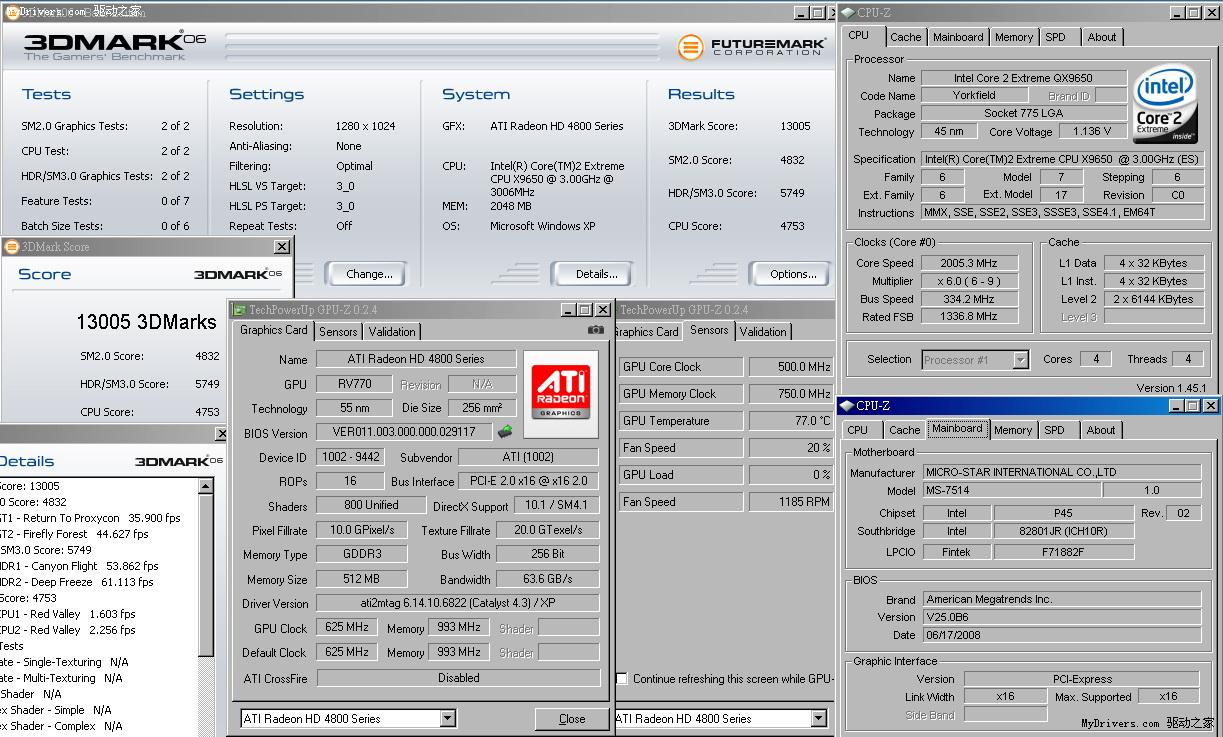Expand GPU Temperature sensor options

tap(681, 421)
